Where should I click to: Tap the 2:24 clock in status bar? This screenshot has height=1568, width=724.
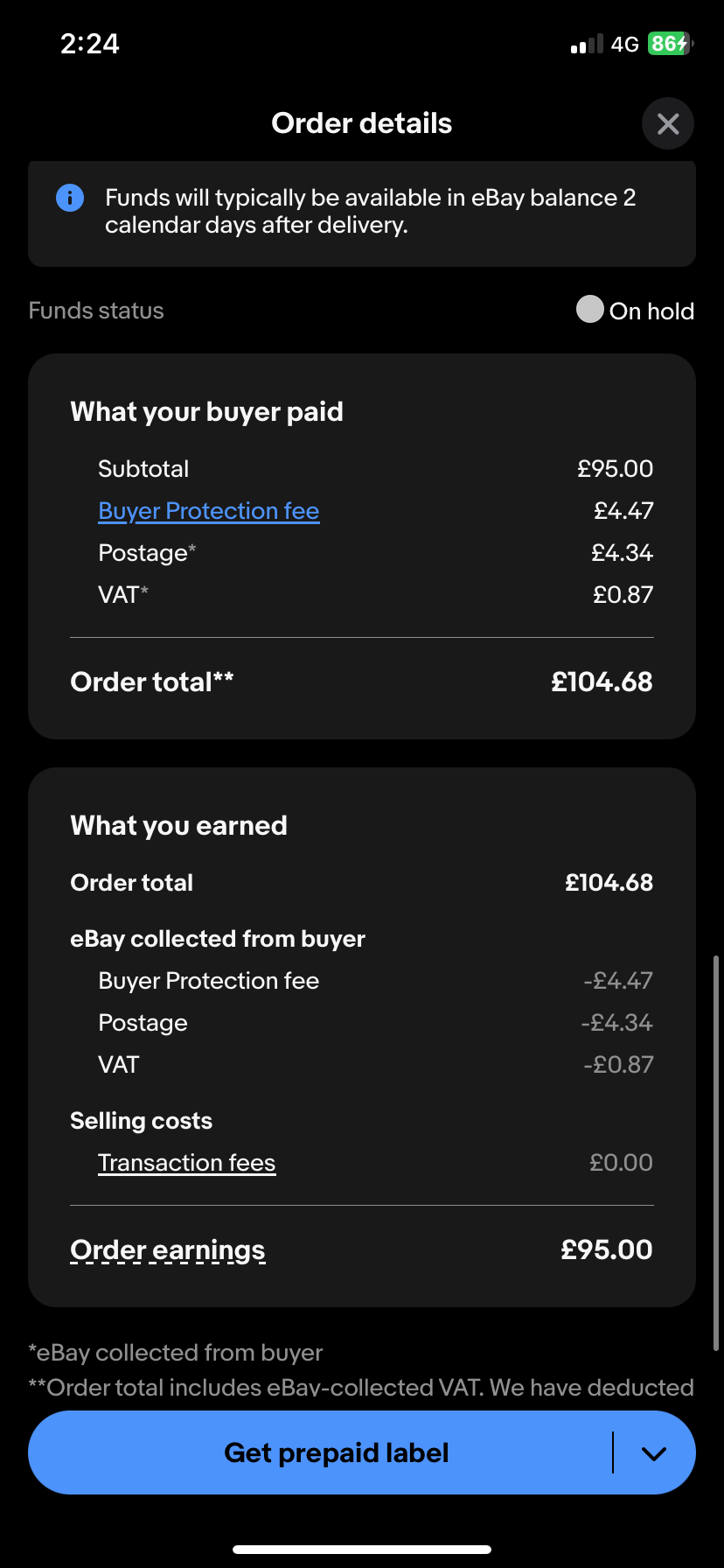(x=89, y=44)
